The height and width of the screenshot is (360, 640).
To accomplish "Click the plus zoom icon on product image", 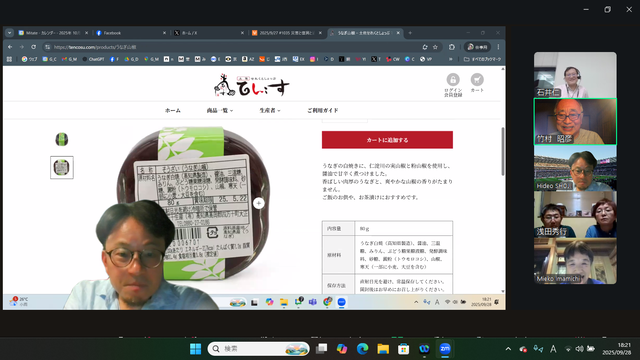I will pyautogui.click(x=258, y=203).
